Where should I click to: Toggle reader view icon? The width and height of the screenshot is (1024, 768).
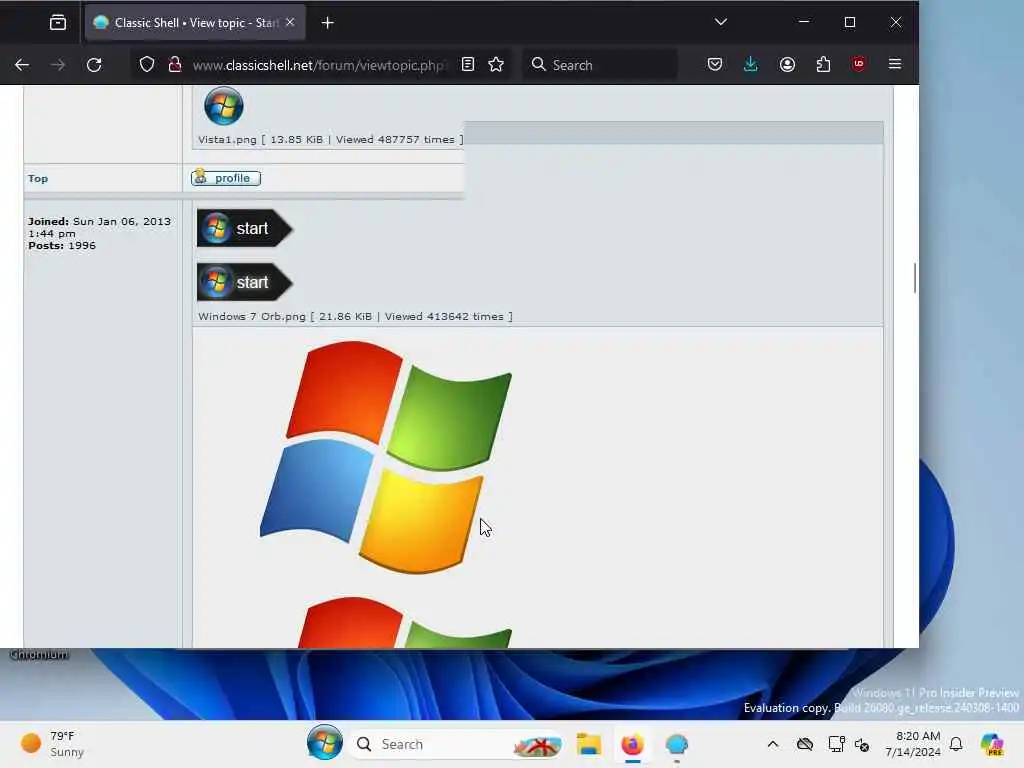(468, 64)
